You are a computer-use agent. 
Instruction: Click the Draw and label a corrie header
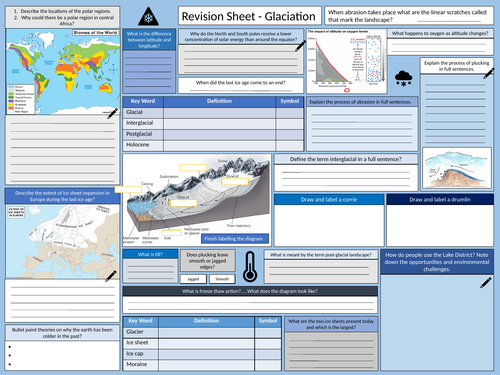(x=329, y=200)
